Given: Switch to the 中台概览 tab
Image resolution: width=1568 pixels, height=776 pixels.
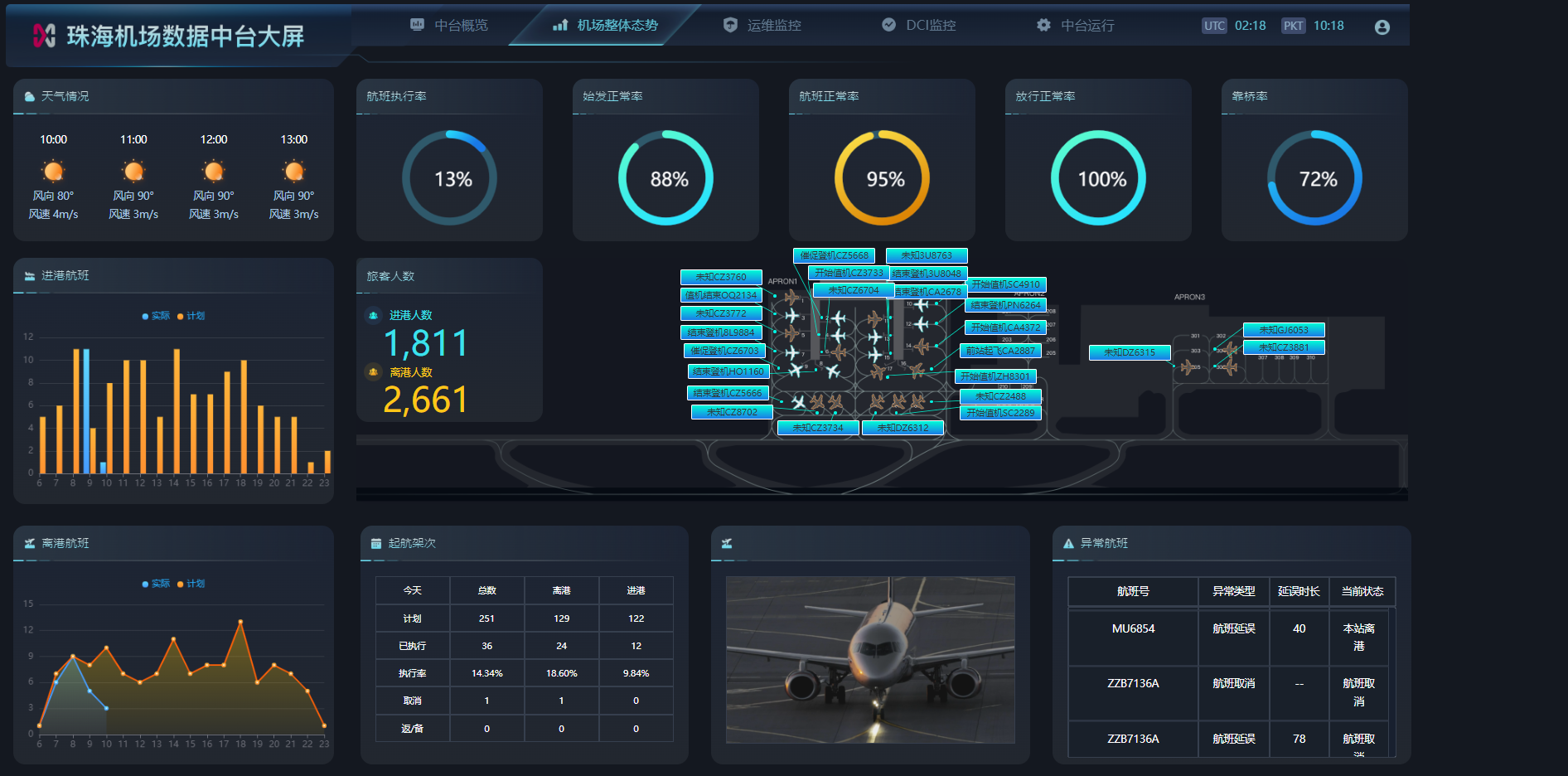Looking at the screenshot, I should click(x=450, y=26).
